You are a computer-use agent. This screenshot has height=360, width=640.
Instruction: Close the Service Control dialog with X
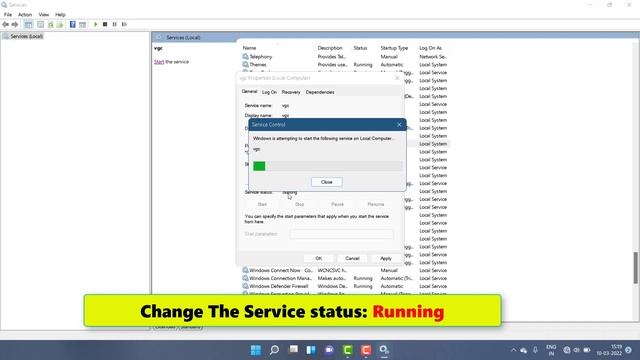click(399, 124)
